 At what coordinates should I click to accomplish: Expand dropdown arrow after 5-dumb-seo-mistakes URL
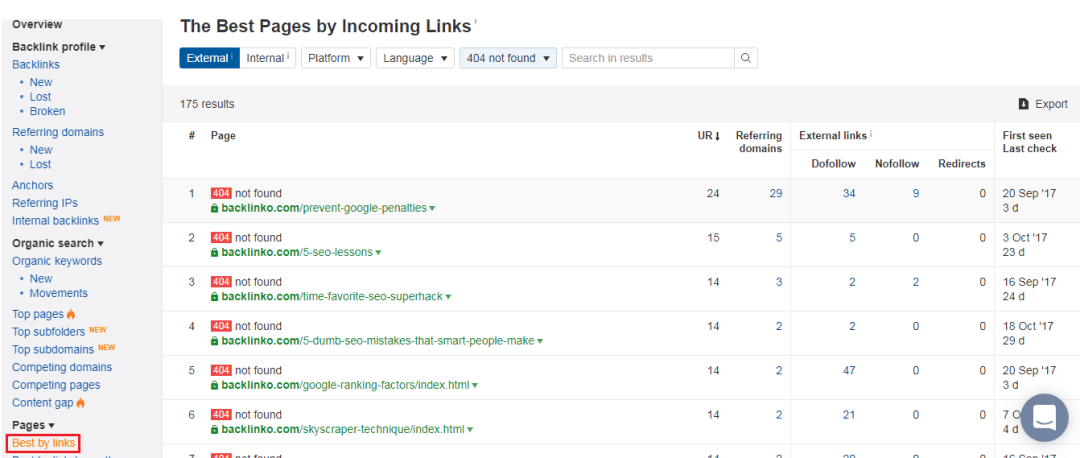pos(540,341)
